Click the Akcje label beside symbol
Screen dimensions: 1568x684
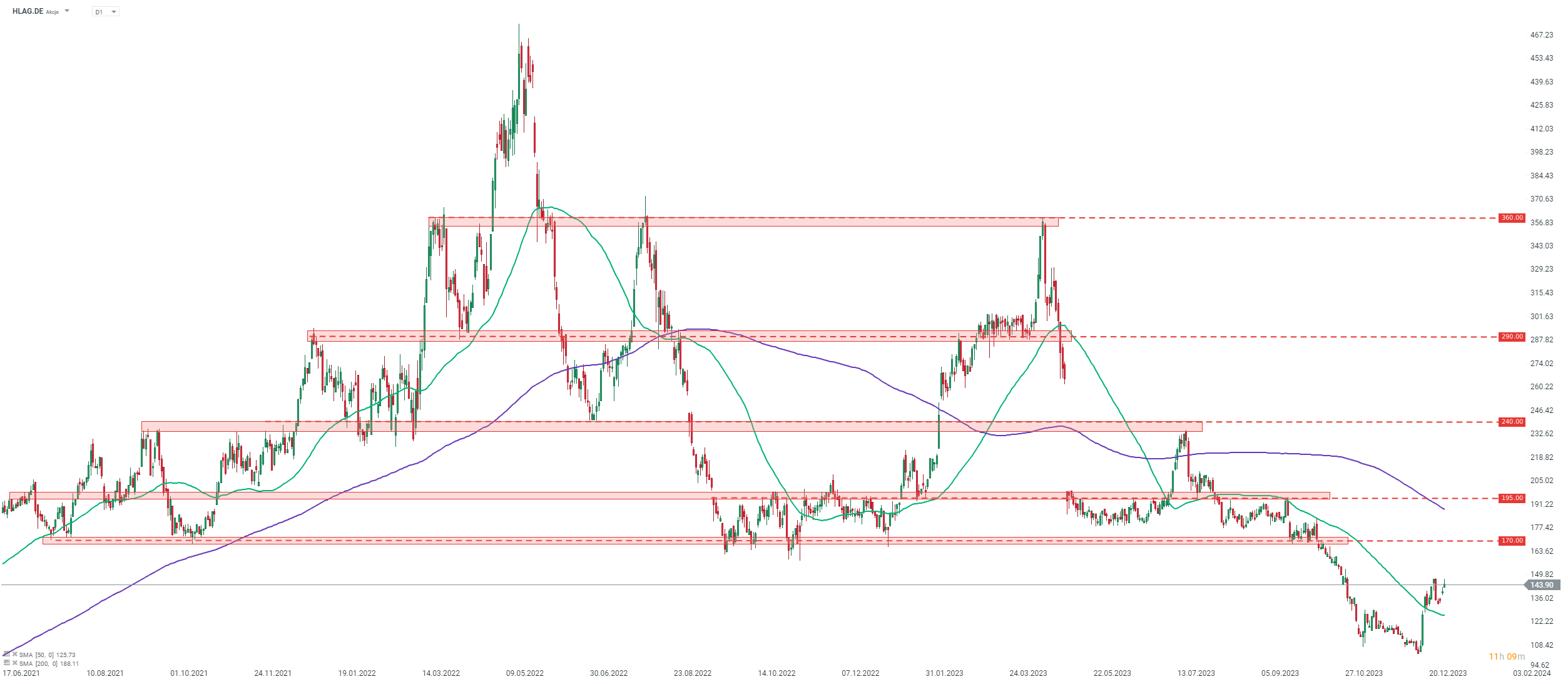tap(53, 13)
